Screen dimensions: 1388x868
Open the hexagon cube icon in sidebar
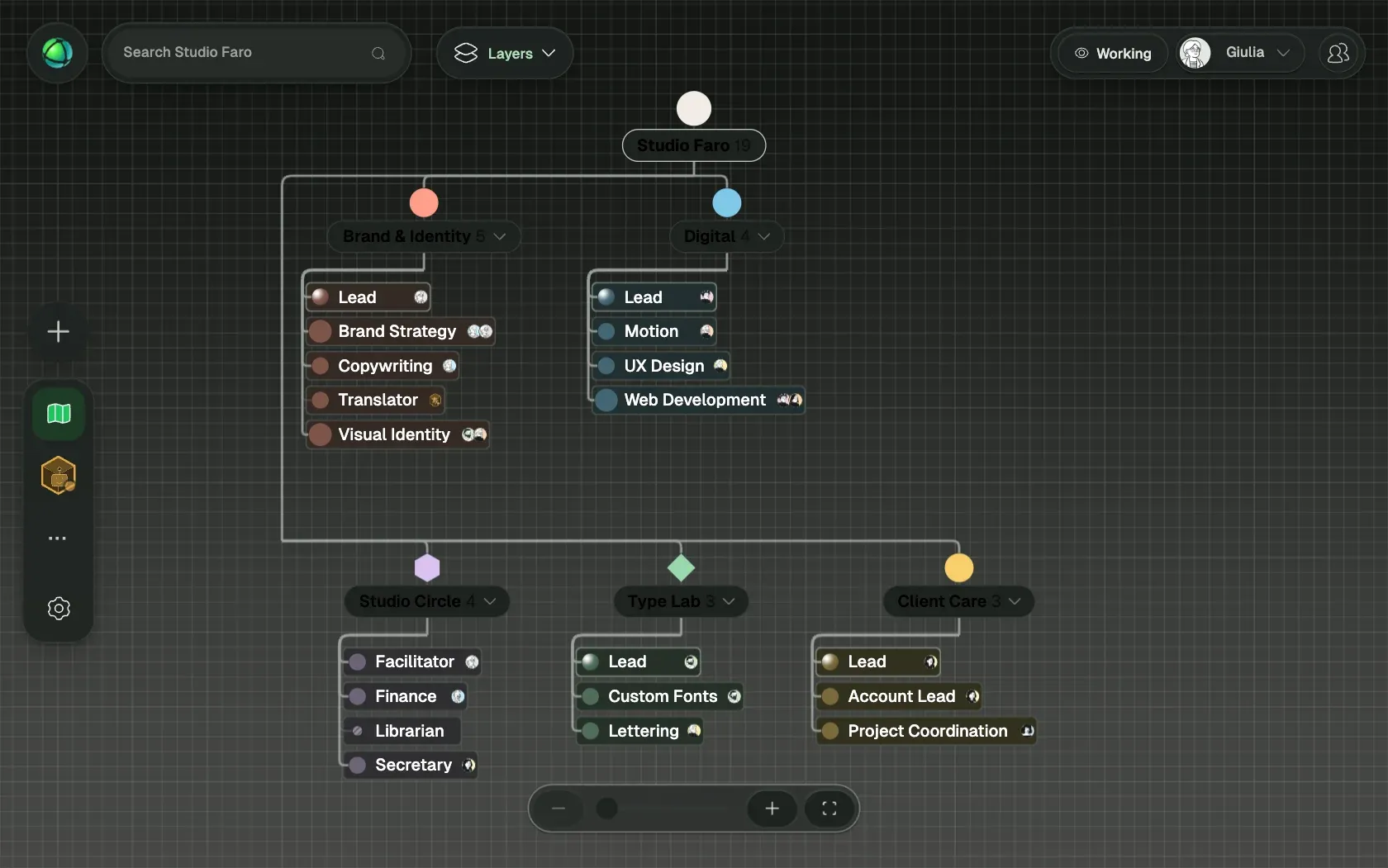[59, 476]
